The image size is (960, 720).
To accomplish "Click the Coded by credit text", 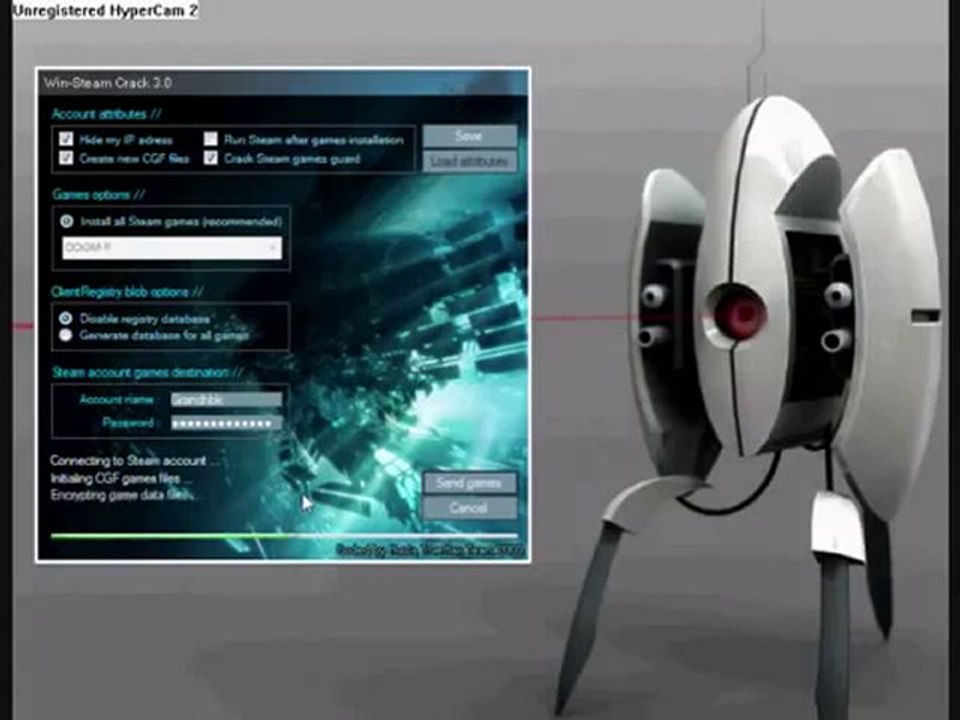I will [x=430, y=550].
